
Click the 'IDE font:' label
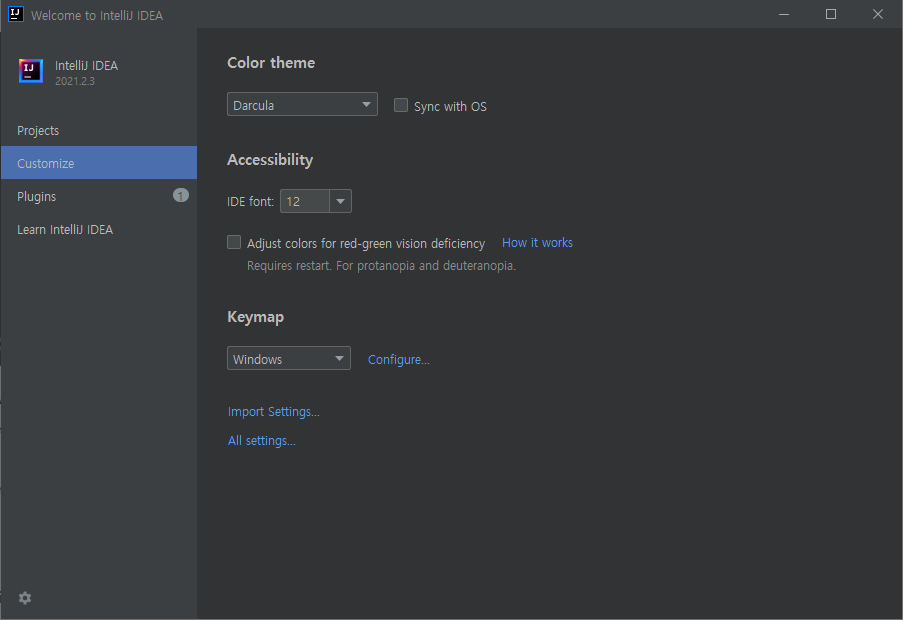tap(251, 201)
